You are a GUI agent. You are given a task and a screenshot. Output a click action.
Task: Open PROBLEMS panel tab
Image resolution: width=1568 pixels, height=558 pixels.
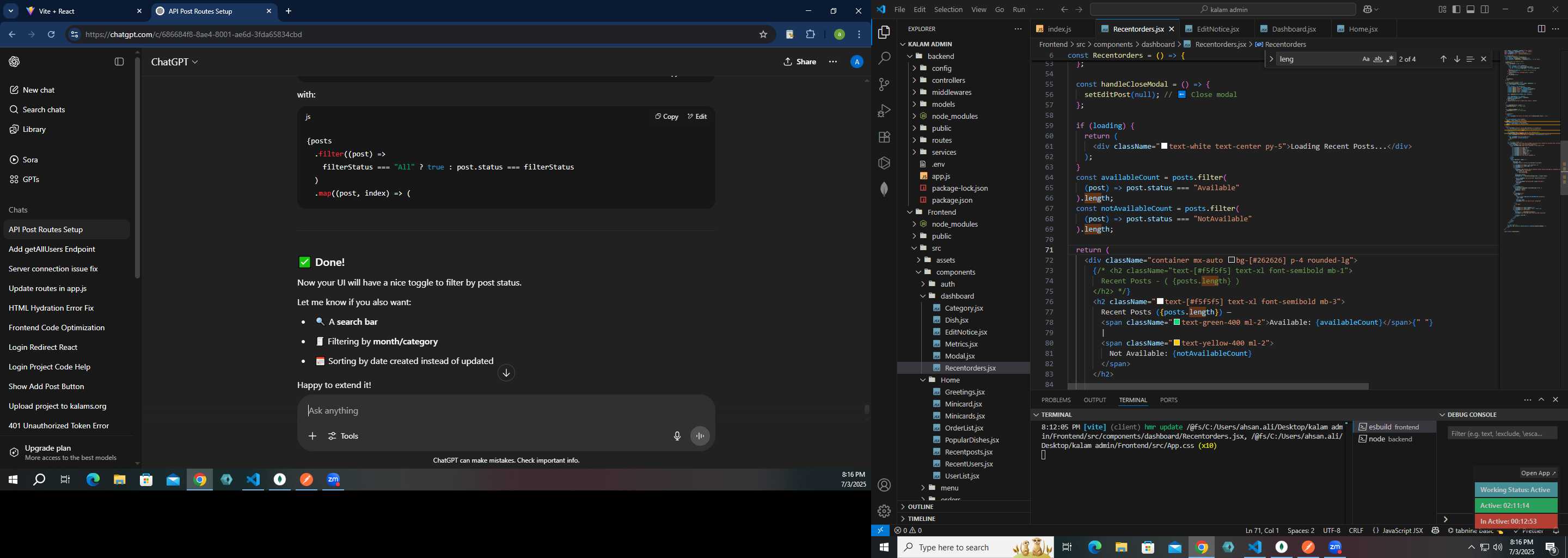coord(1056,400)
